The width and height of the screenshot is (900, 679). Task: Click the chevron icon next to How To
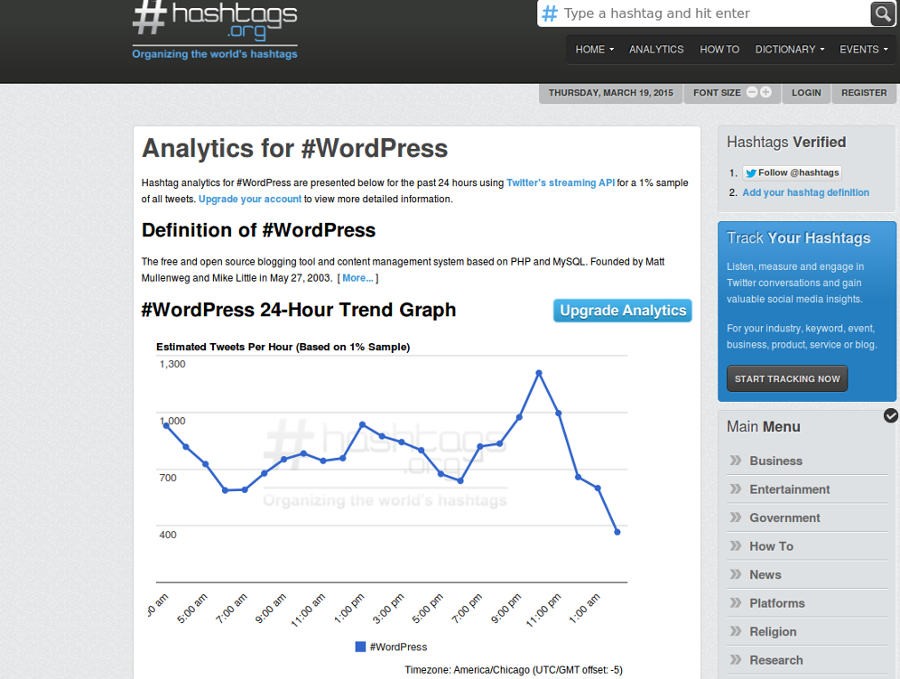pos(735,546)
